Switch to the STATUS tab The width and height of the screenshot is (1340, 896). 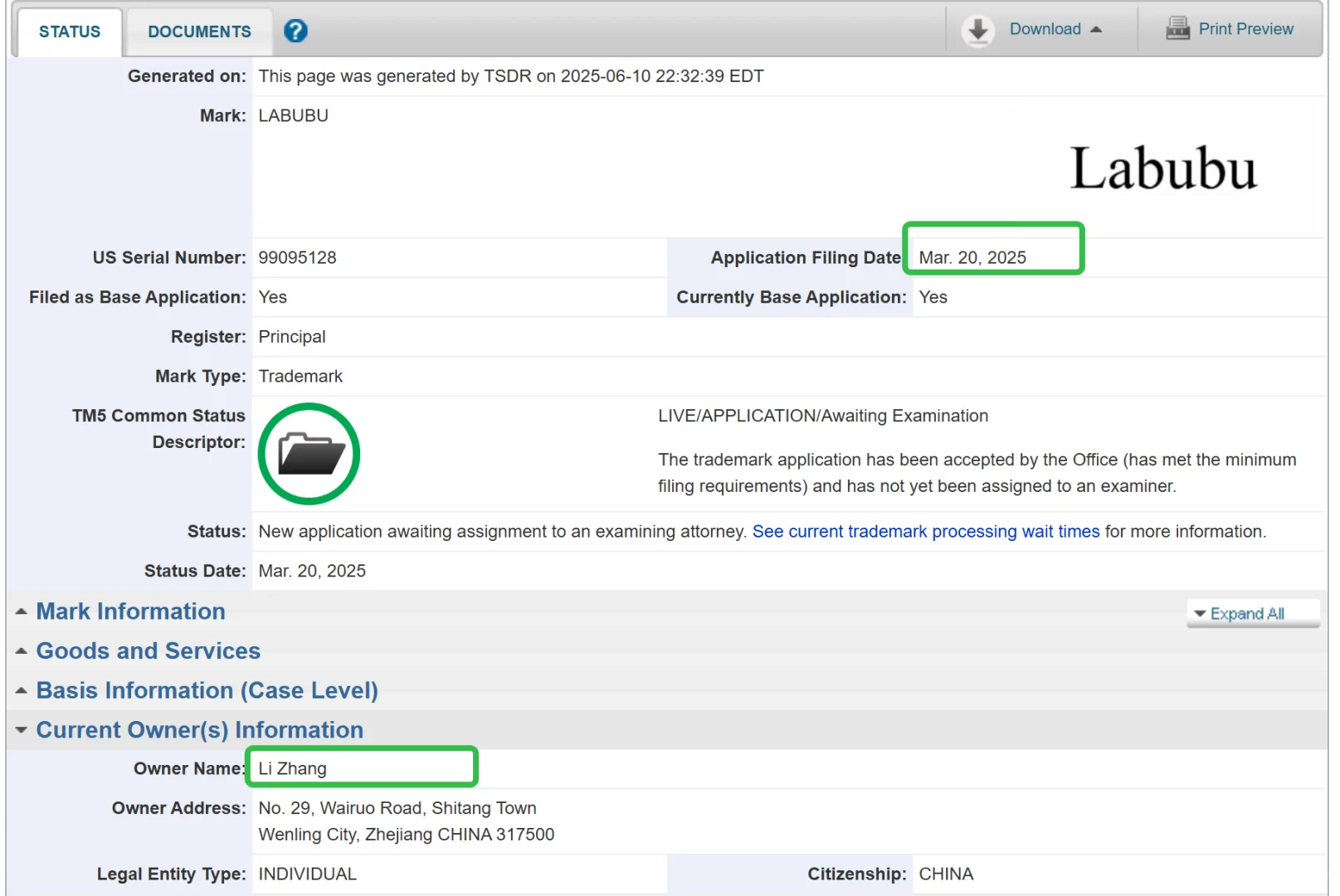[x=70, y=32]
